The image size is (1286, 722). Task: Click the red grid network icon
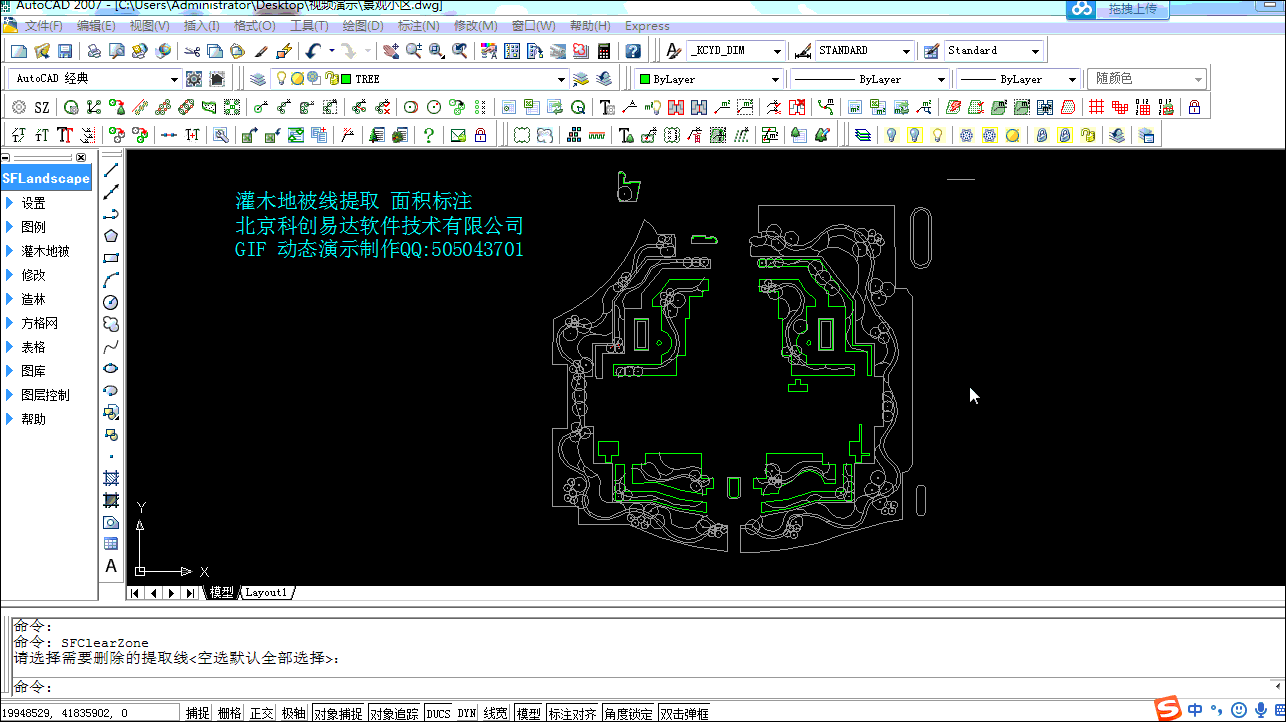[1096, 107]
